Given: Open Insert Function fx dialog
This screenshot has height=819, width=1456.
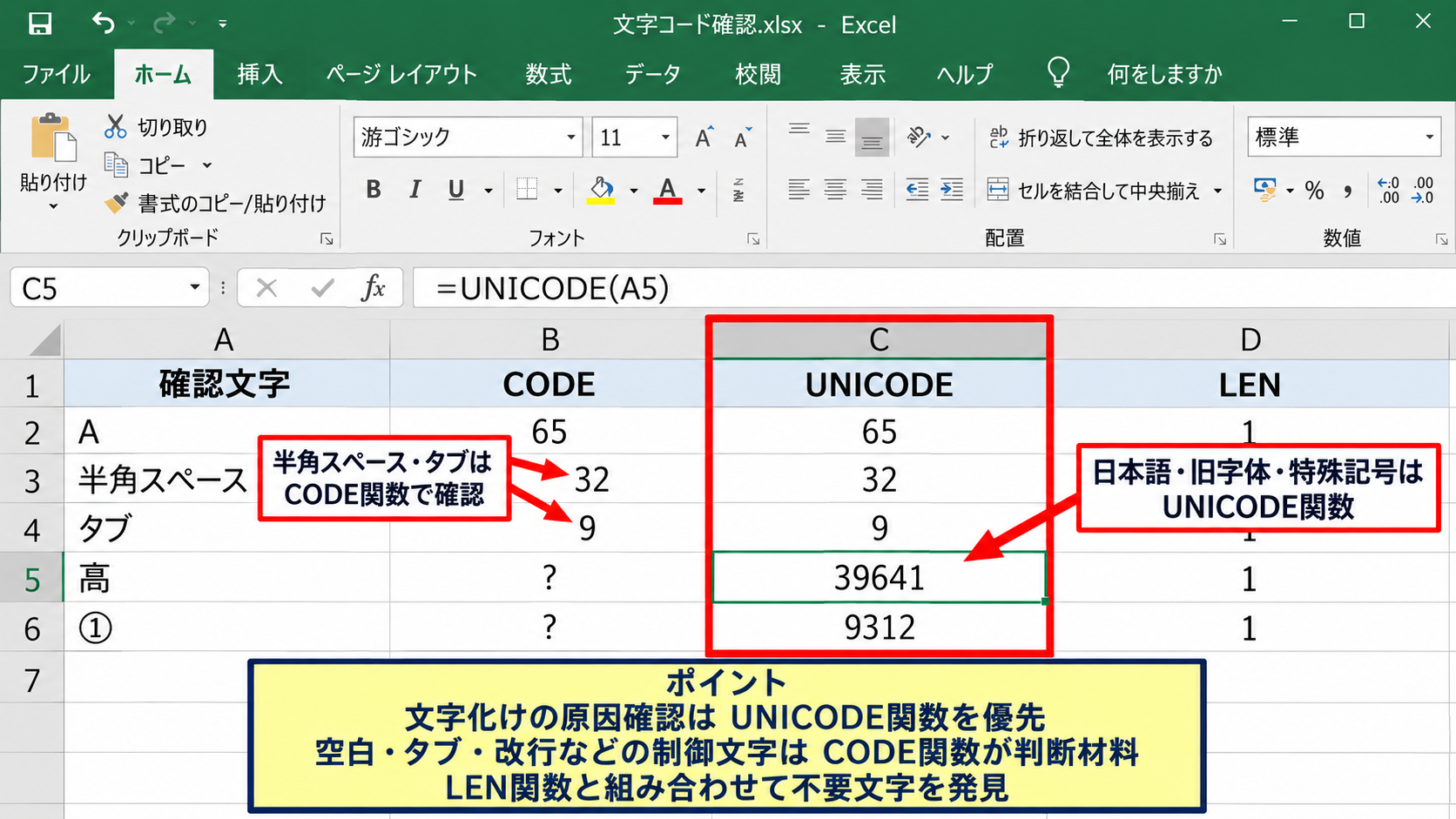Looking at the screenshot, I should 373,287.
